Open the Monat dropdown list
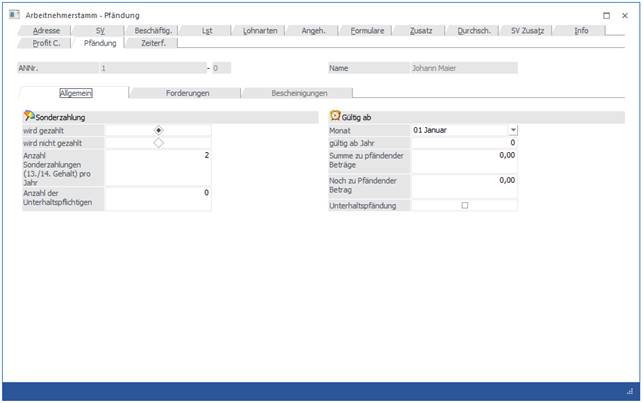The image size is (643, 403). coord(512,130)
